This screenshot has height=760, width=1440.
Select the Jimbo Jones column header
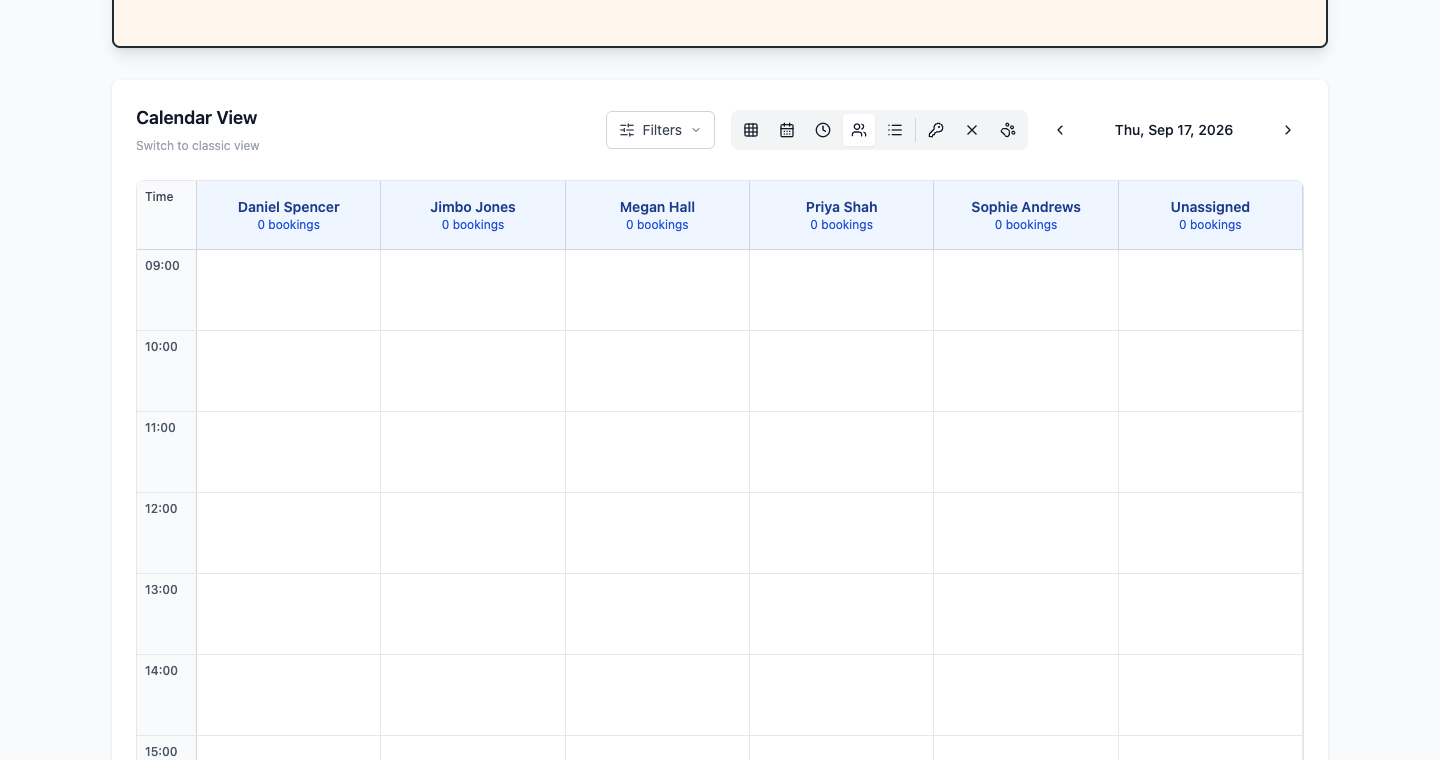[473, 215]
